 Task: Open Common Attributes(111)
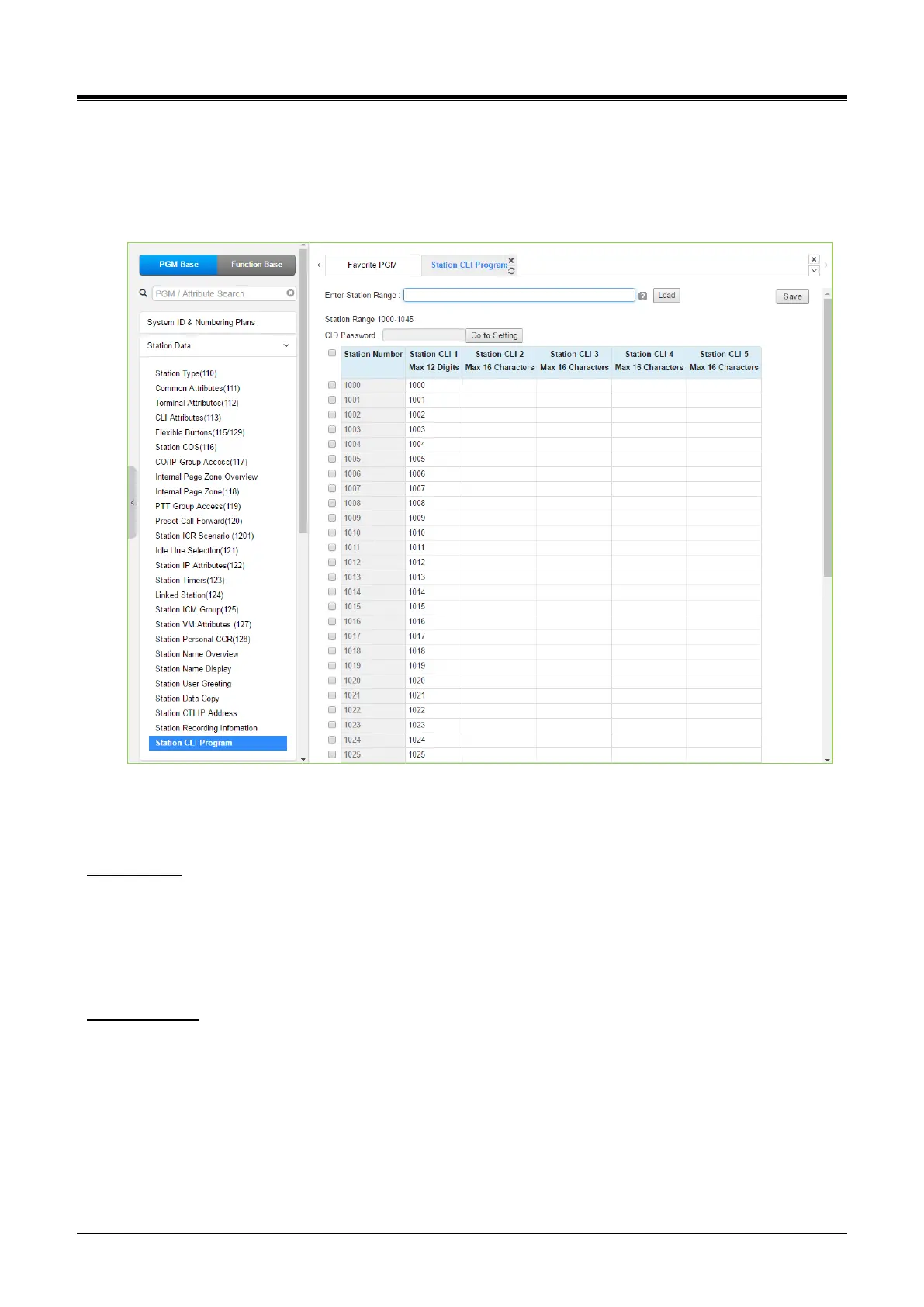[x=198, y=388]
